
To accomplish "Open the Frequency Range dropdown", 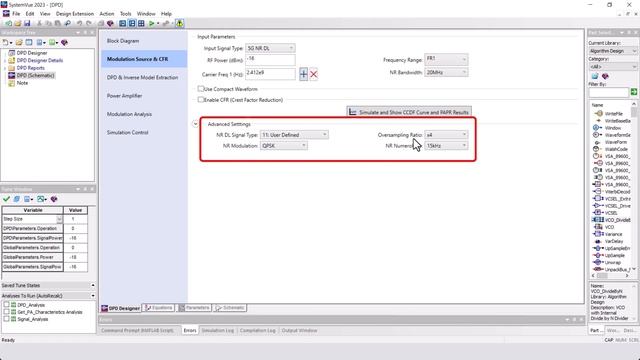I will (x=446, y=60).
